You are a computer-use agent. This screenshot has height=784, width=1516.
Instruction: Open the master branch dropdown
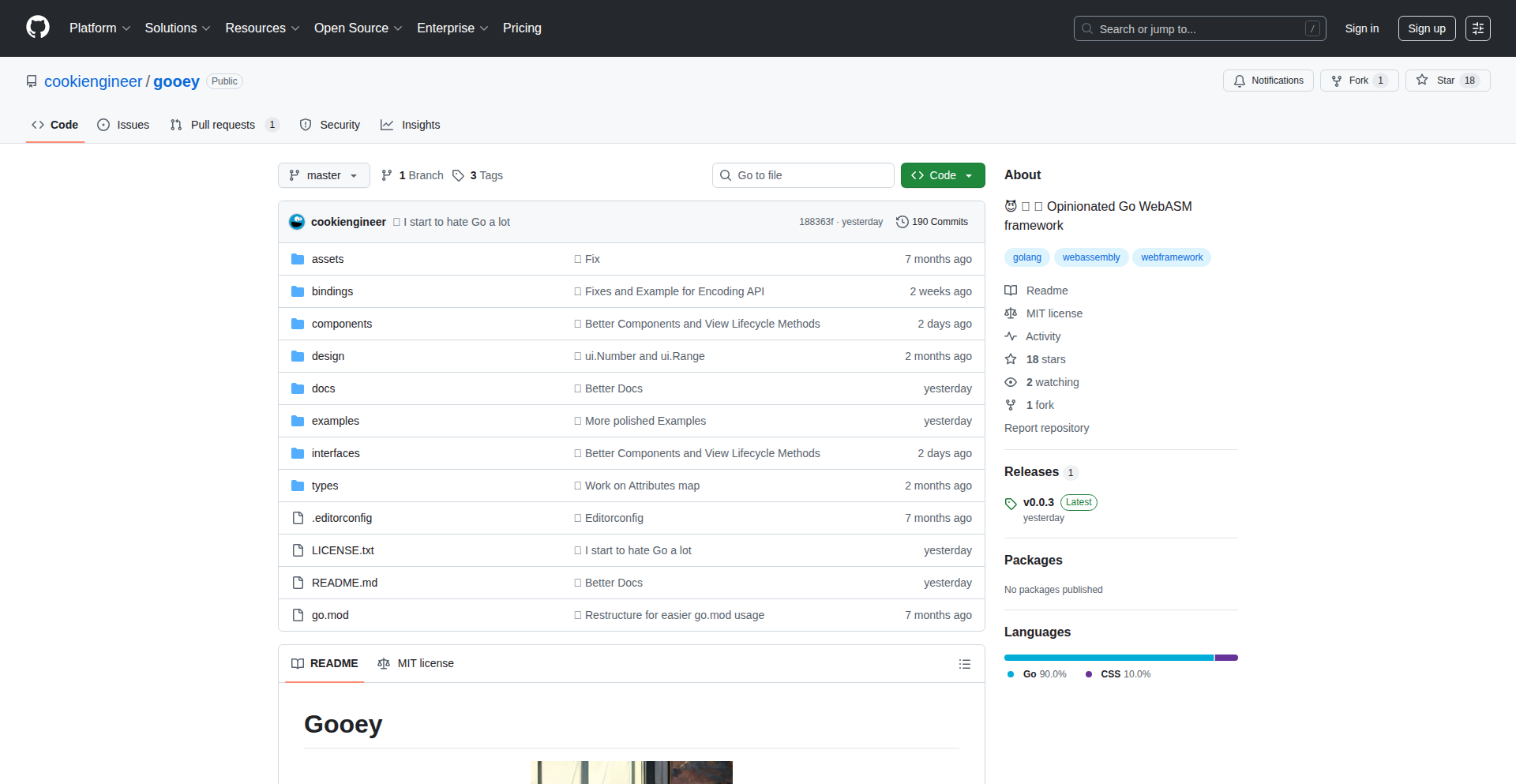pyautogui.click(x=324, y=175)
